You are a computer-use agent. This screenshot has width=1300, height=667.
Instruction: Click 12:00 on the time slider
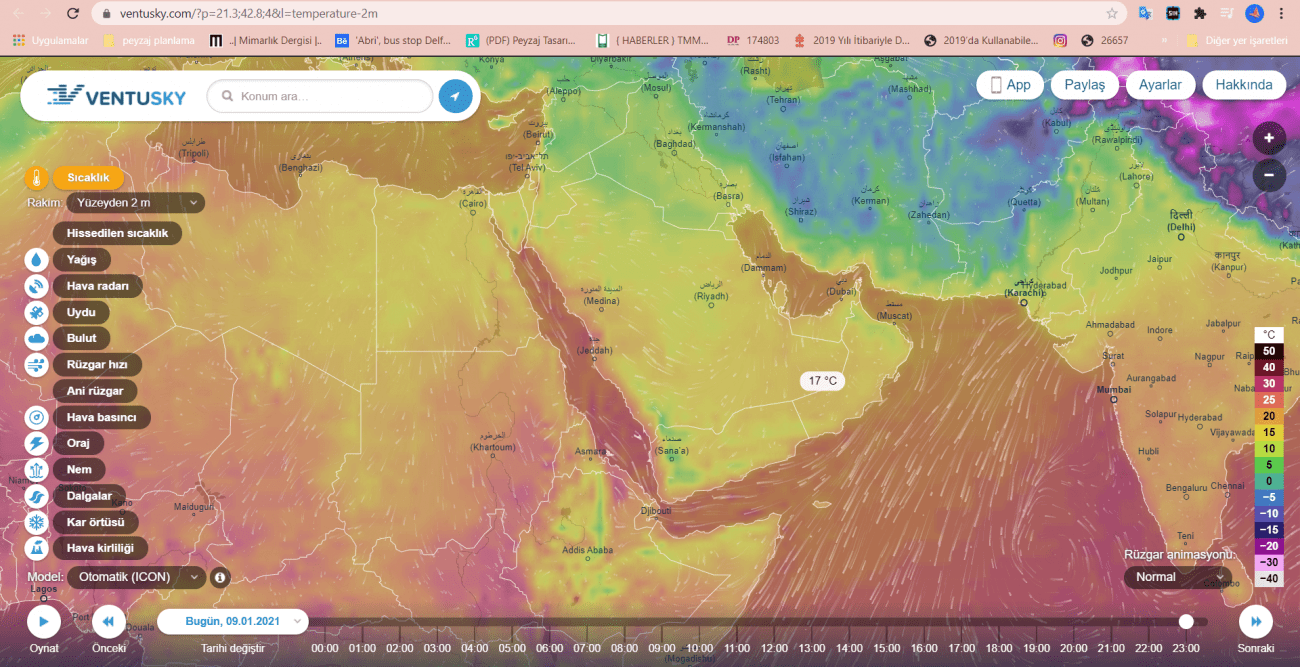pyautogui.click(x=774, y=648)
